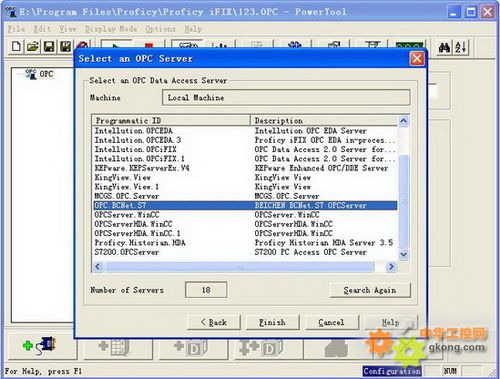Select the OPC tree node

(46, 74)
